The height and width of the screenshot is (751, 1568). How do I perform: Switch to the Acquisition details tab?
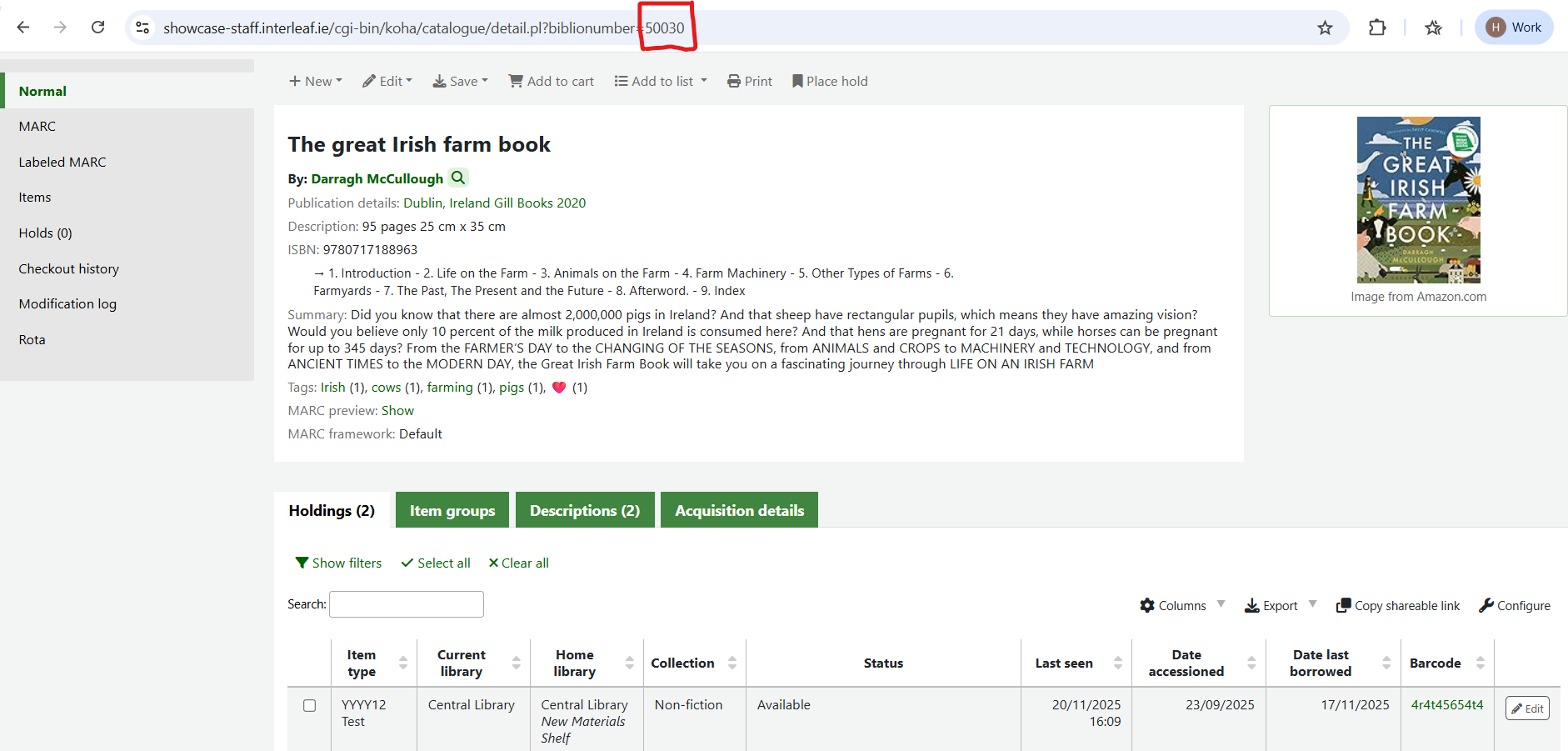pyautogui.click(x=740, y=510)
